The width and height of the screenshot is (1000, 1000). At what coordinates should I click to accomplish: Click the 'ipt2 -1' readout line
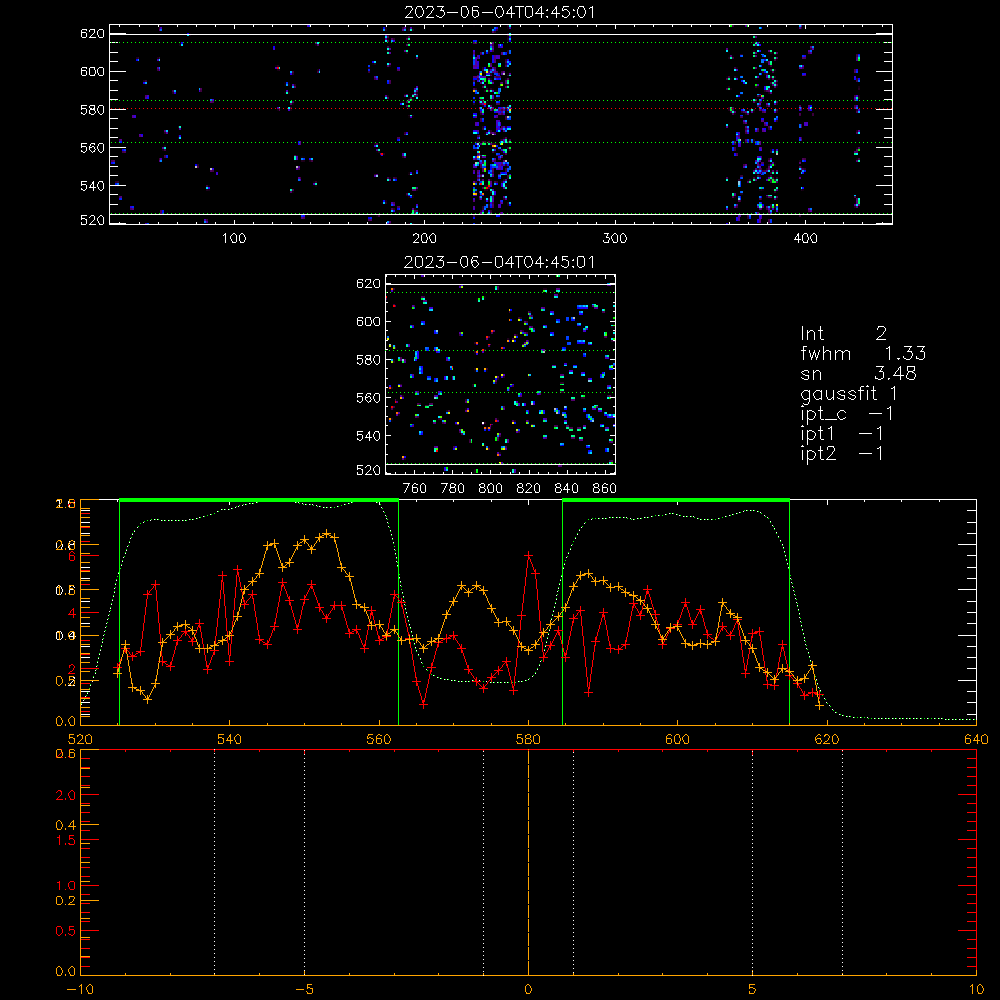[x=842, y=453]
